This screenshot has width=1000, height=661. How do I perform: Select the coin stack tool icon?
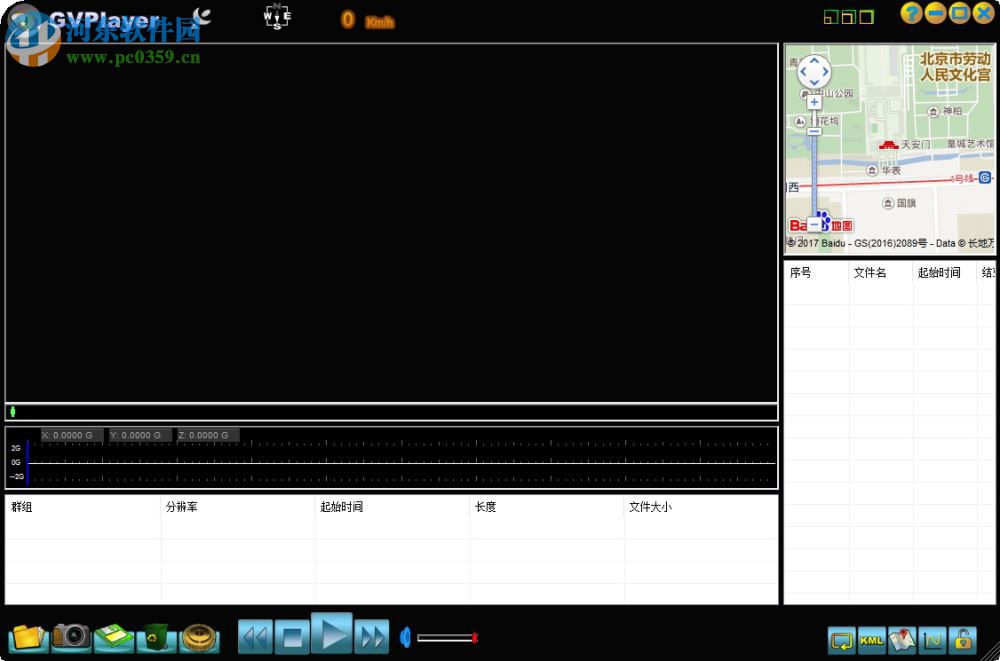[199, 637]
